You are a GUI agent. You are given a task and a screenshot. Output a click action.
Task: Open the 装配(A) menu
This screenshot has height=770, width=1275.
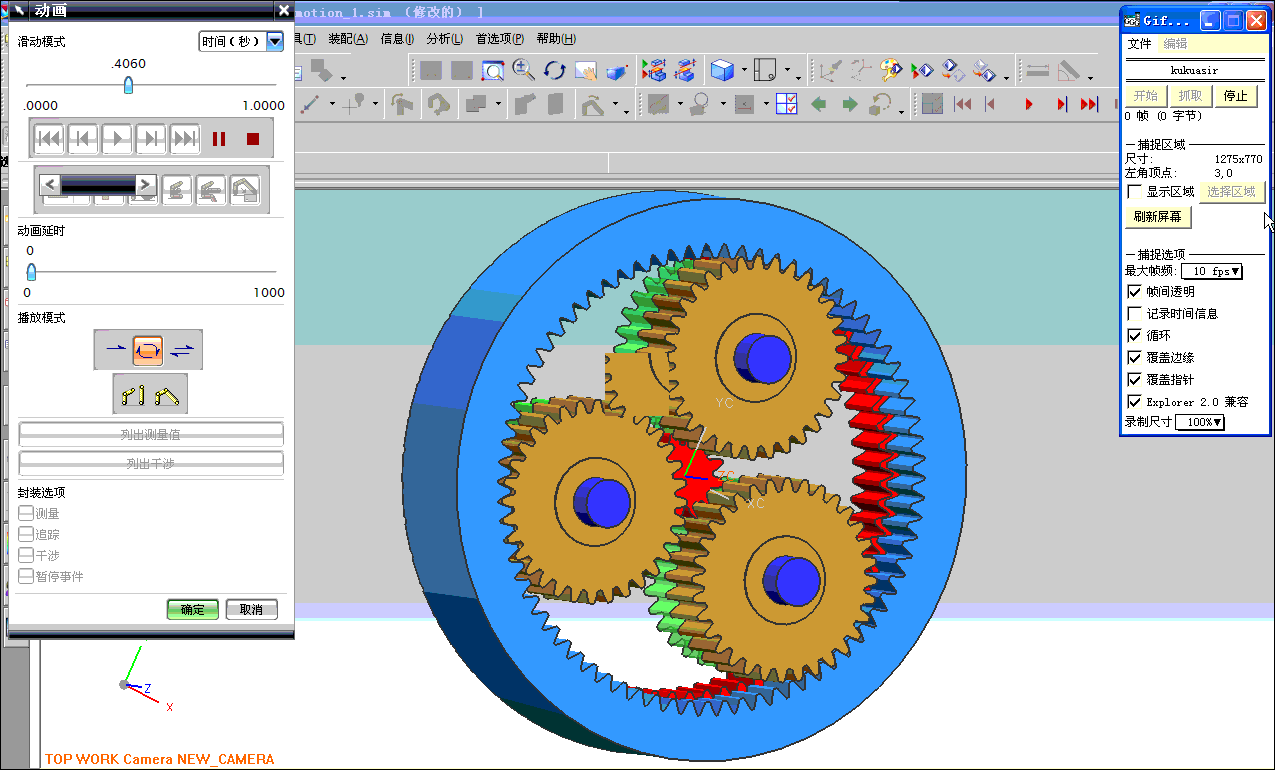[347, 39]
